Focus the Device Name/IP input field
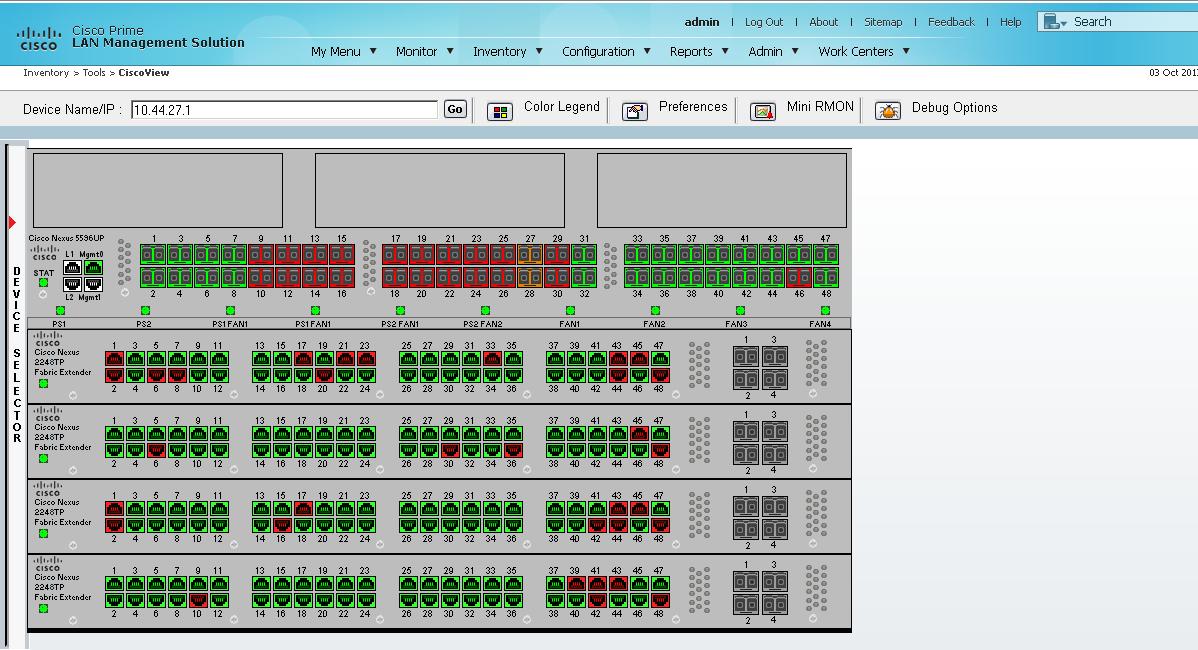Viewport: 1198px width, 650px height. pos(284,110)
